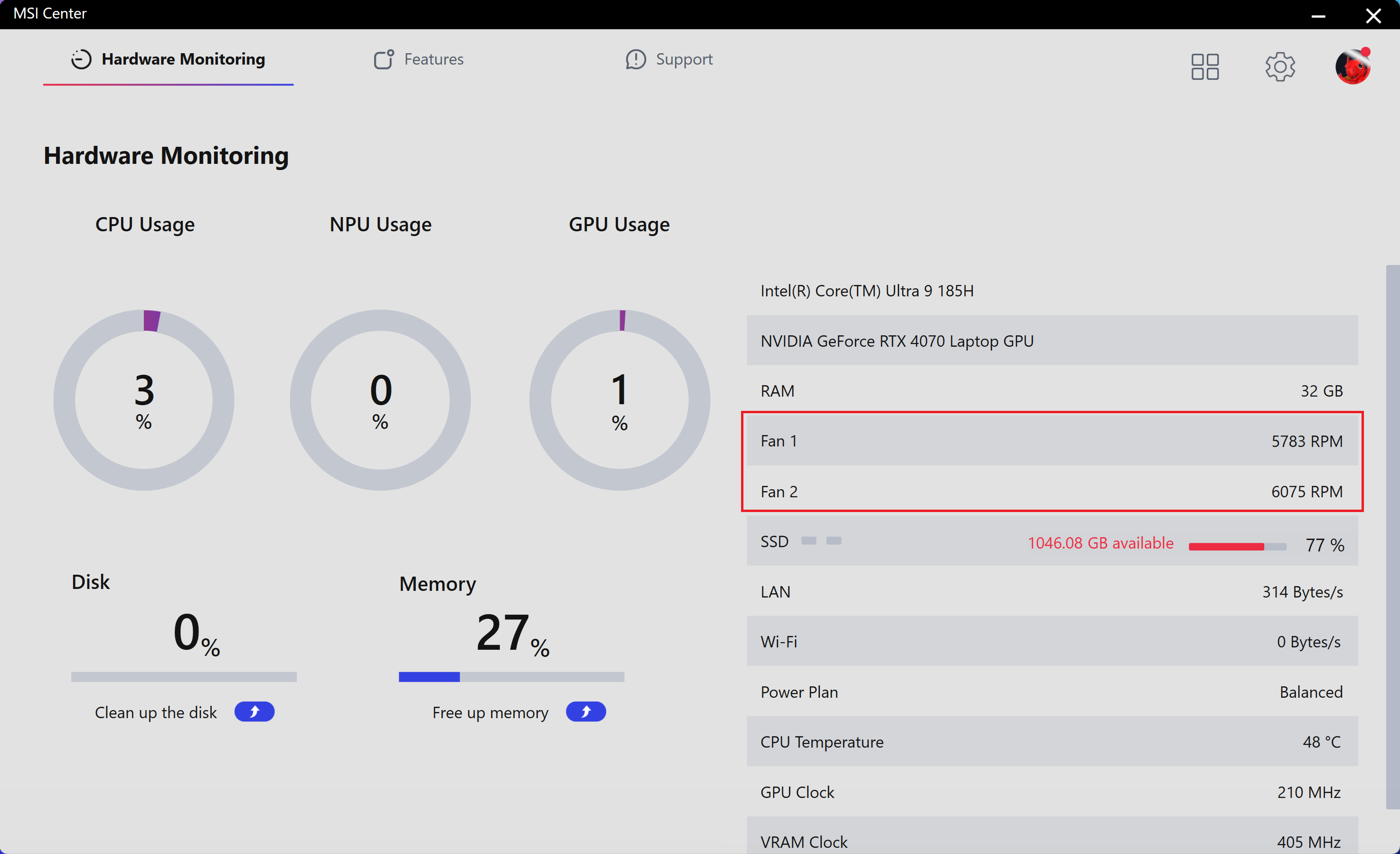Open the Support tab

[669, 59]
